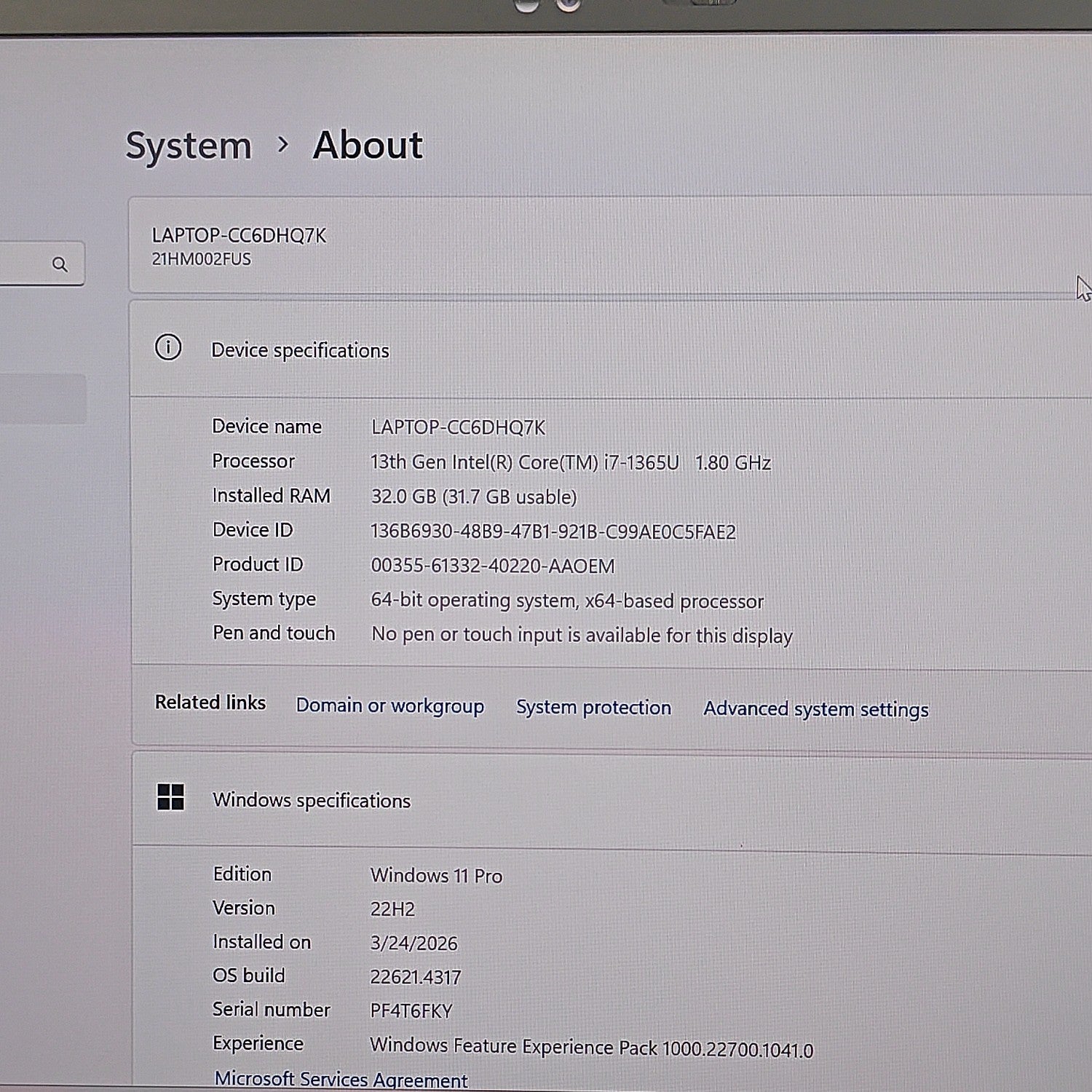This screenshot has height=1092, width=1092.
Task: Select the Device ID value text
Action: 553,531
